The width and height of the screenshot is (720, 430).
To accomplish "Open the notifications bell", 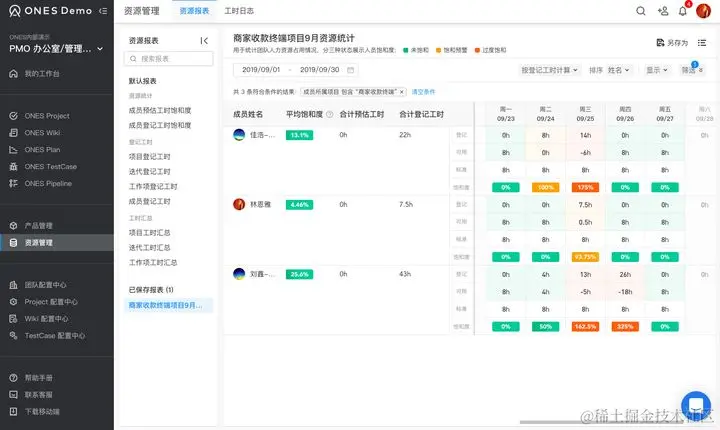I will click(x=683, y=11).
